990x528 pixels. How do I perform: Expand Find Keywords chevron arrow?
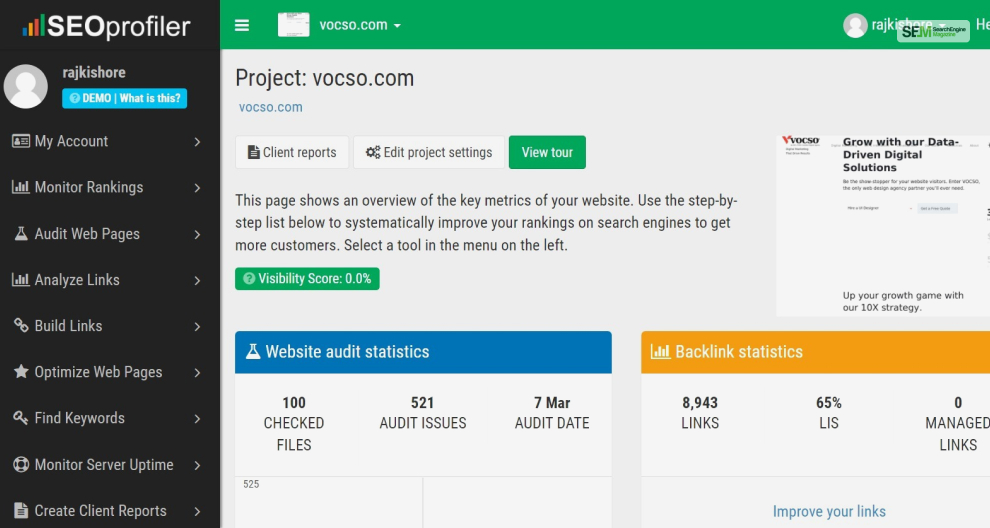point(197,419)
